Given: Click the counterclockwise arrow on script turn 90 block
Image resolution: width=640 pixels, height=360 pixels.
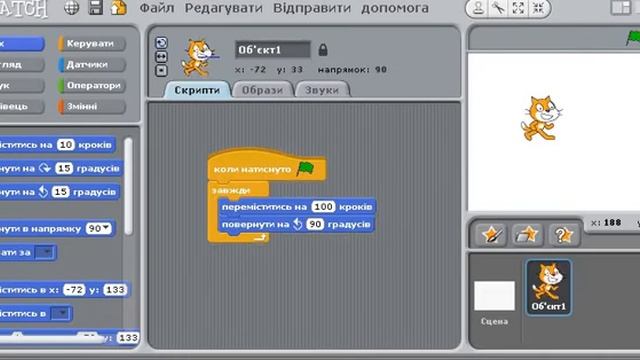Looking at the screenshot, I should [x=298, y=224].
